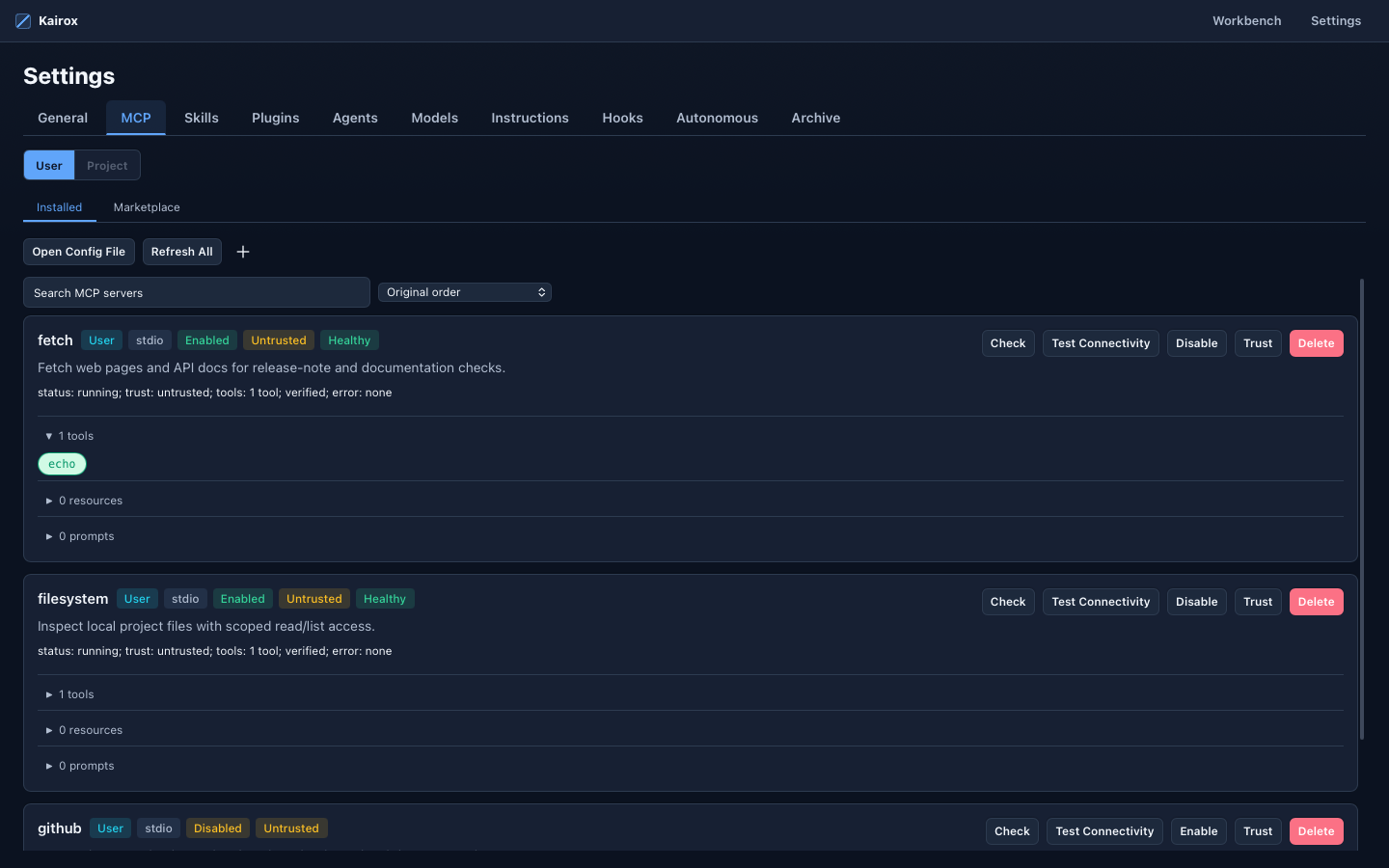Click the Kairox logo icon
The width and height of the screenshot is (1389, 868).
tap(23, 21)
